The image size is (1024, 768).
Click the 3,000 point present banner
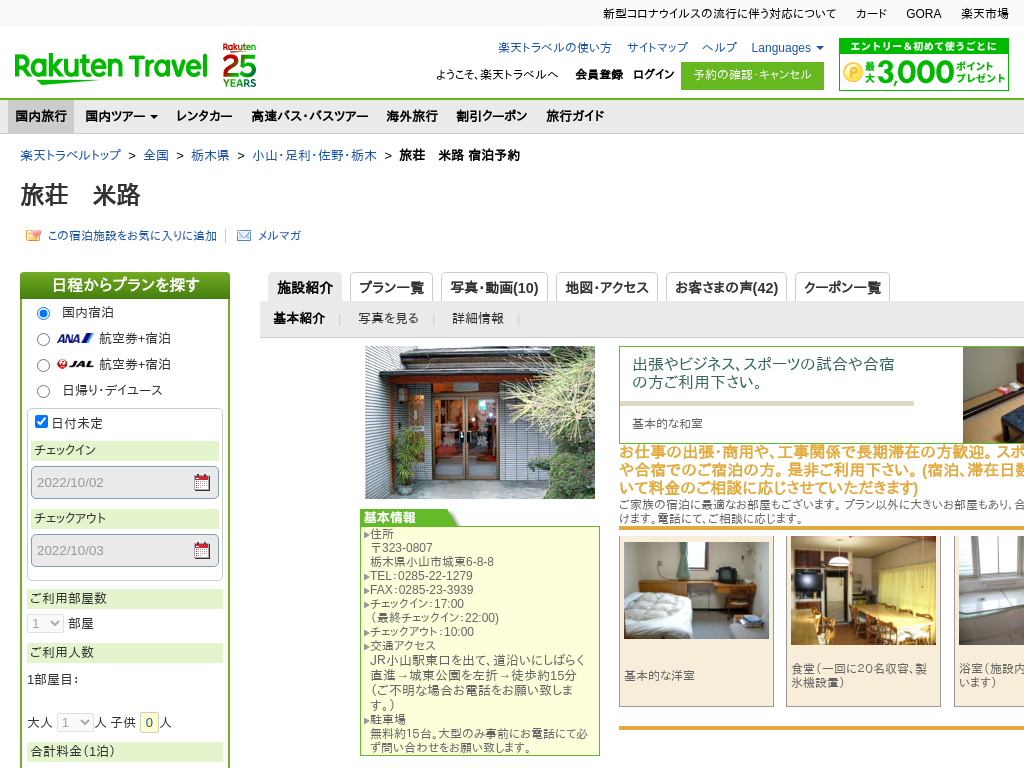pos(923,65)
